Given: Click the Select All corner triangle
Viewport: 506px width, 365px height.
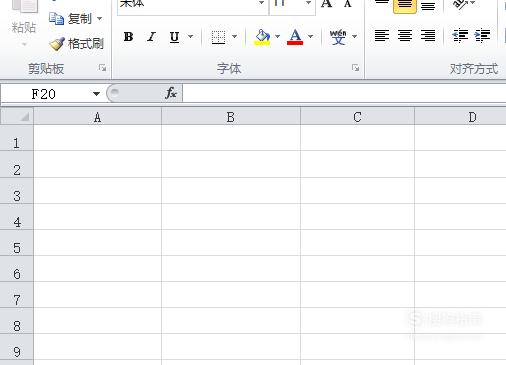Looking at the screenshot, I should click(x=17, y=116).
